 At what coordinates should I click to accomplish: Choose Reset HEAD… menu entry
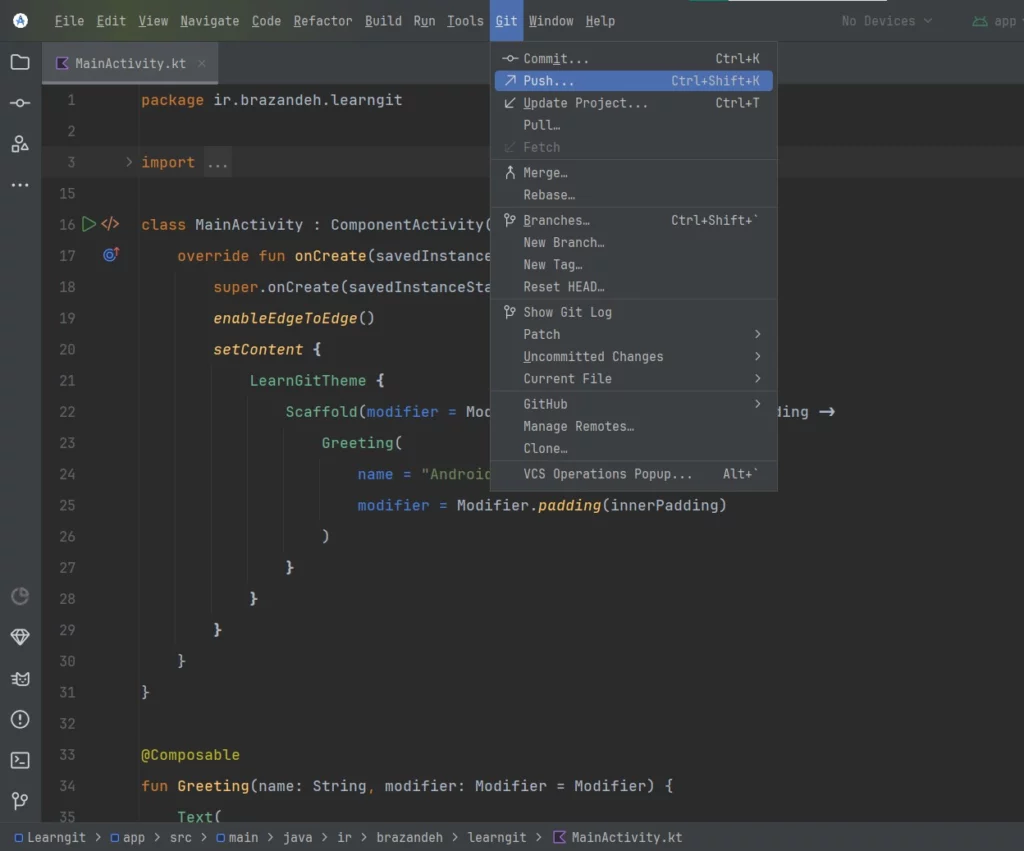tap(633, 287)
